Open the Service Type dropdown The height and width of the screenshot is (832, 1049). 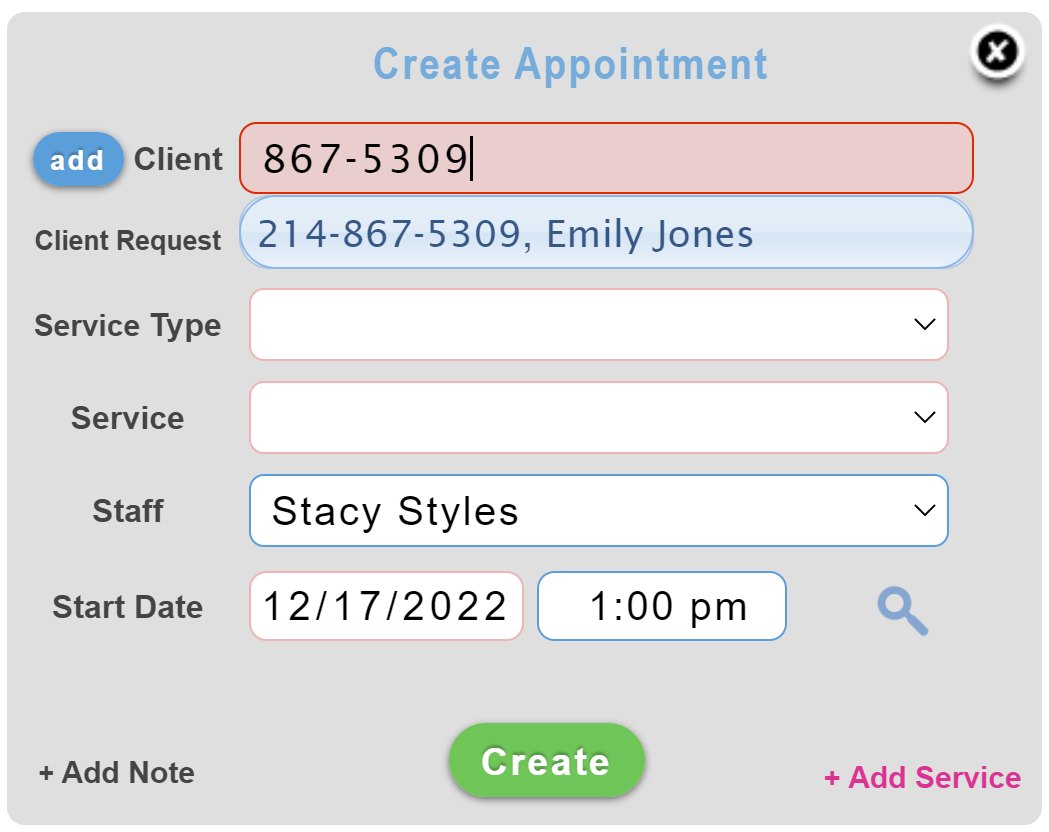point(599,324)
